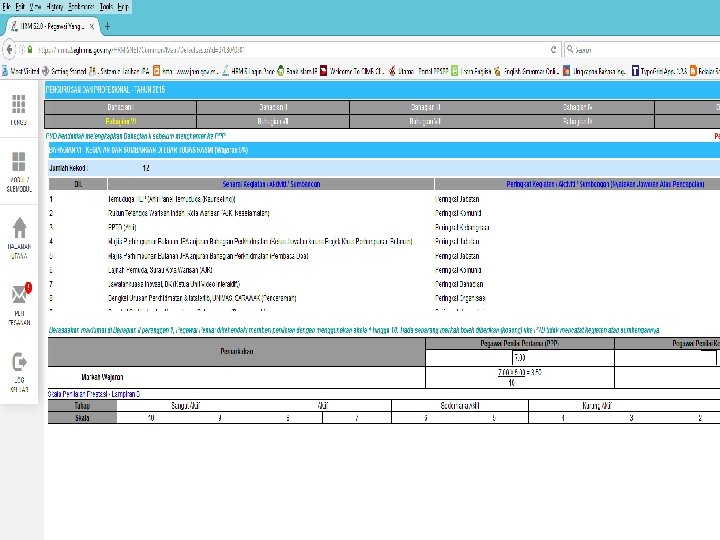Switch to Bahagian III tab
Screen dimensions: 720x540
(x=426, y=107)
